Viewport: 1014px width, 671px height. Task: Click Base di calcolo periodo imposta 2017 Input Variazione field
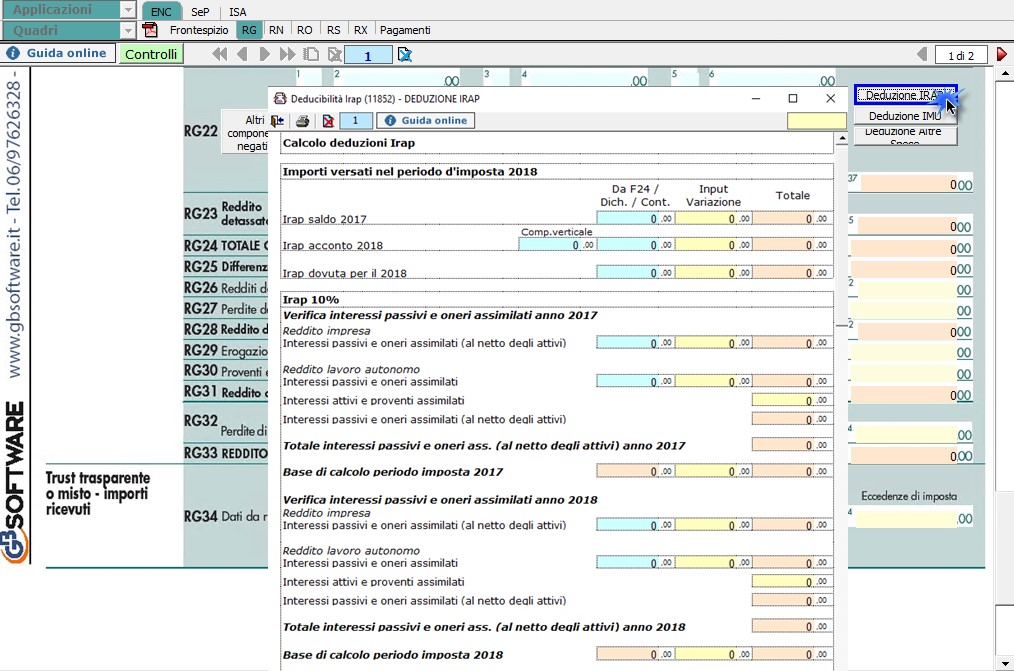[x=713, y=471]
